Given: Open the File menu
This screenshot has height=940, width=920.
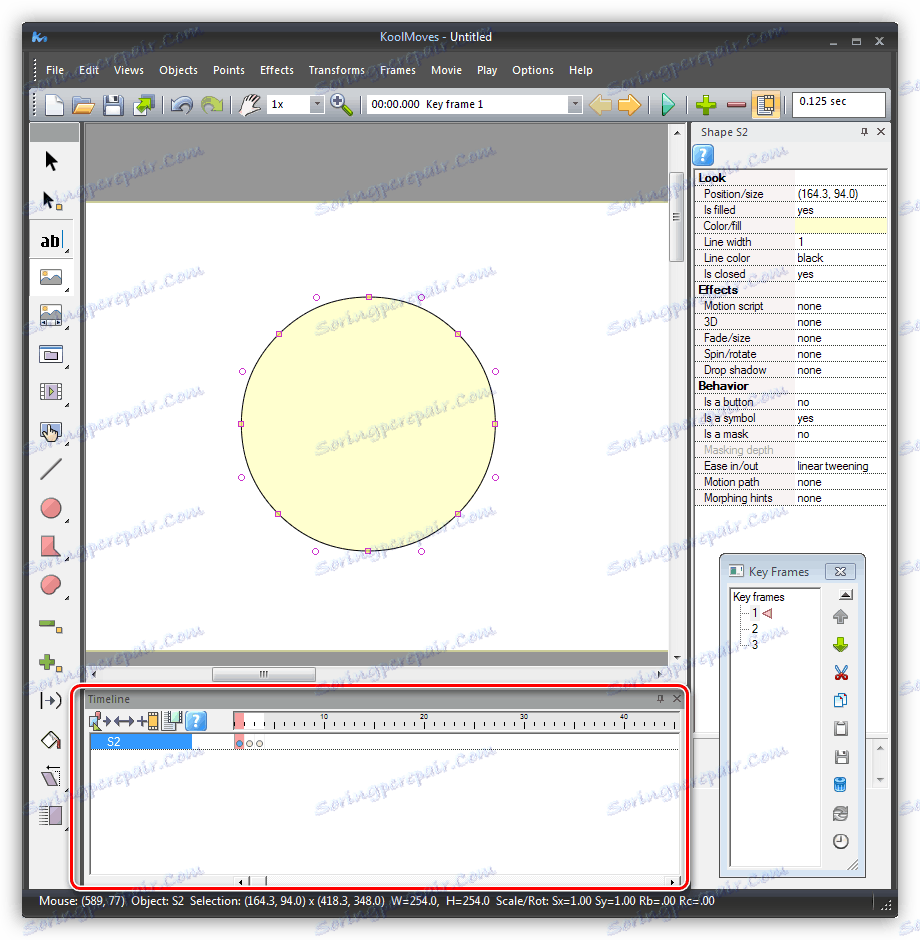Looking at the screenshot, I should 55,70.
